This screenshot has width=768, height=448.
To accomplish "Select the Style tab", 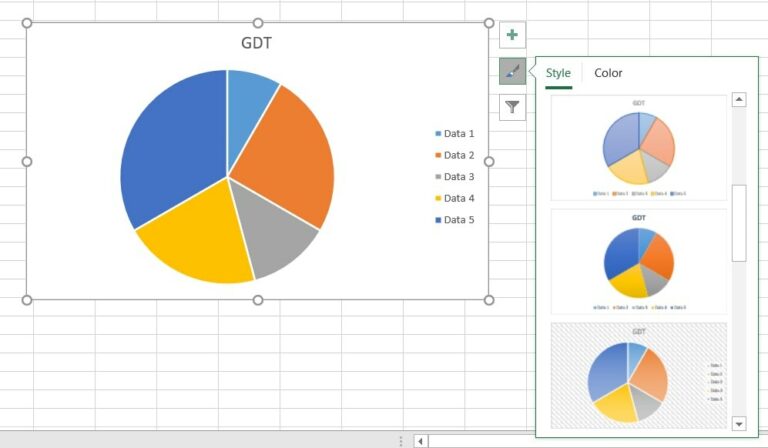I will coord(558,73).
